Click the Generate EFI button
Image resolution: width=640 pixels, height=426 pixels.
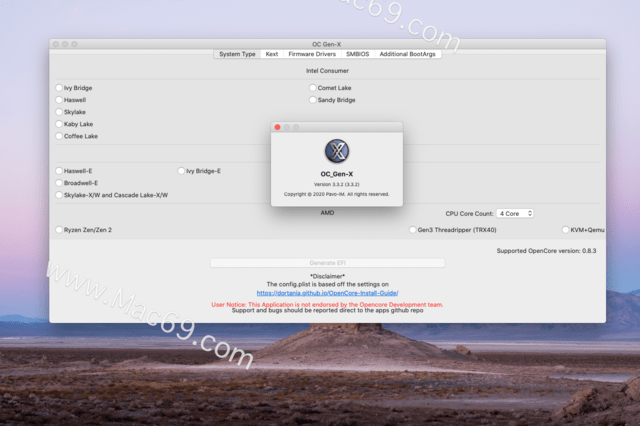click(328, 263)
